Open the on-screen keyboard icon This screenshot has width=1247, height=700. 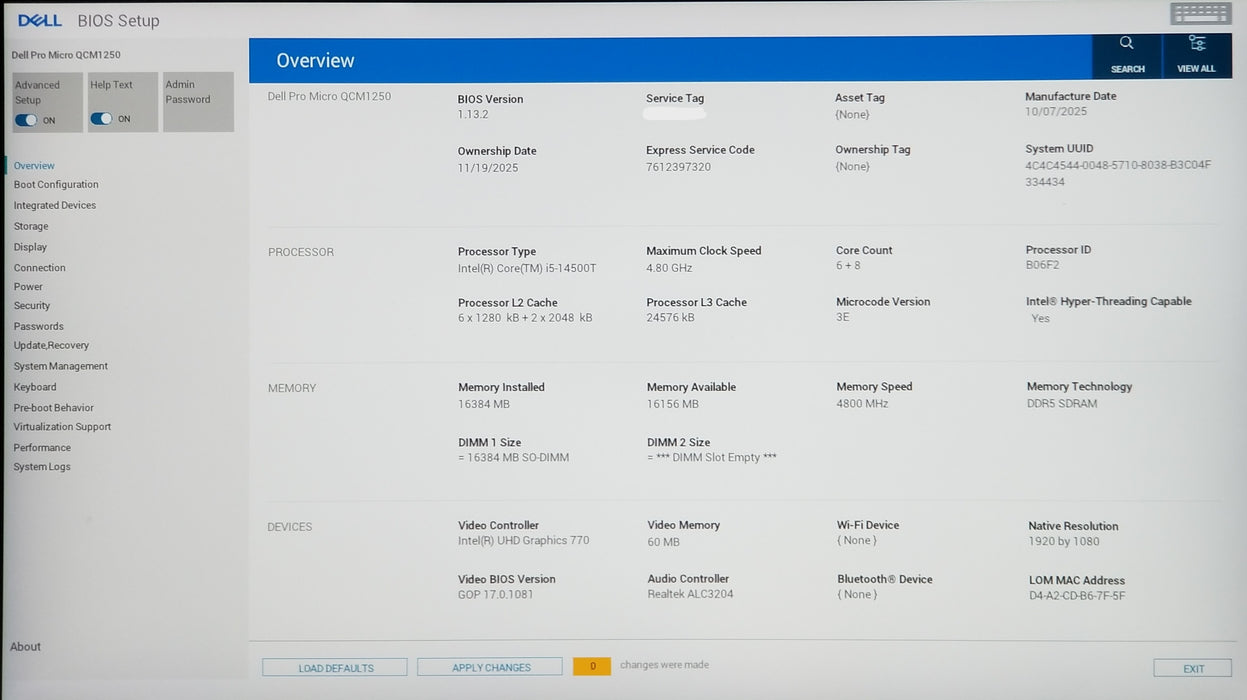click(1200, 14)
